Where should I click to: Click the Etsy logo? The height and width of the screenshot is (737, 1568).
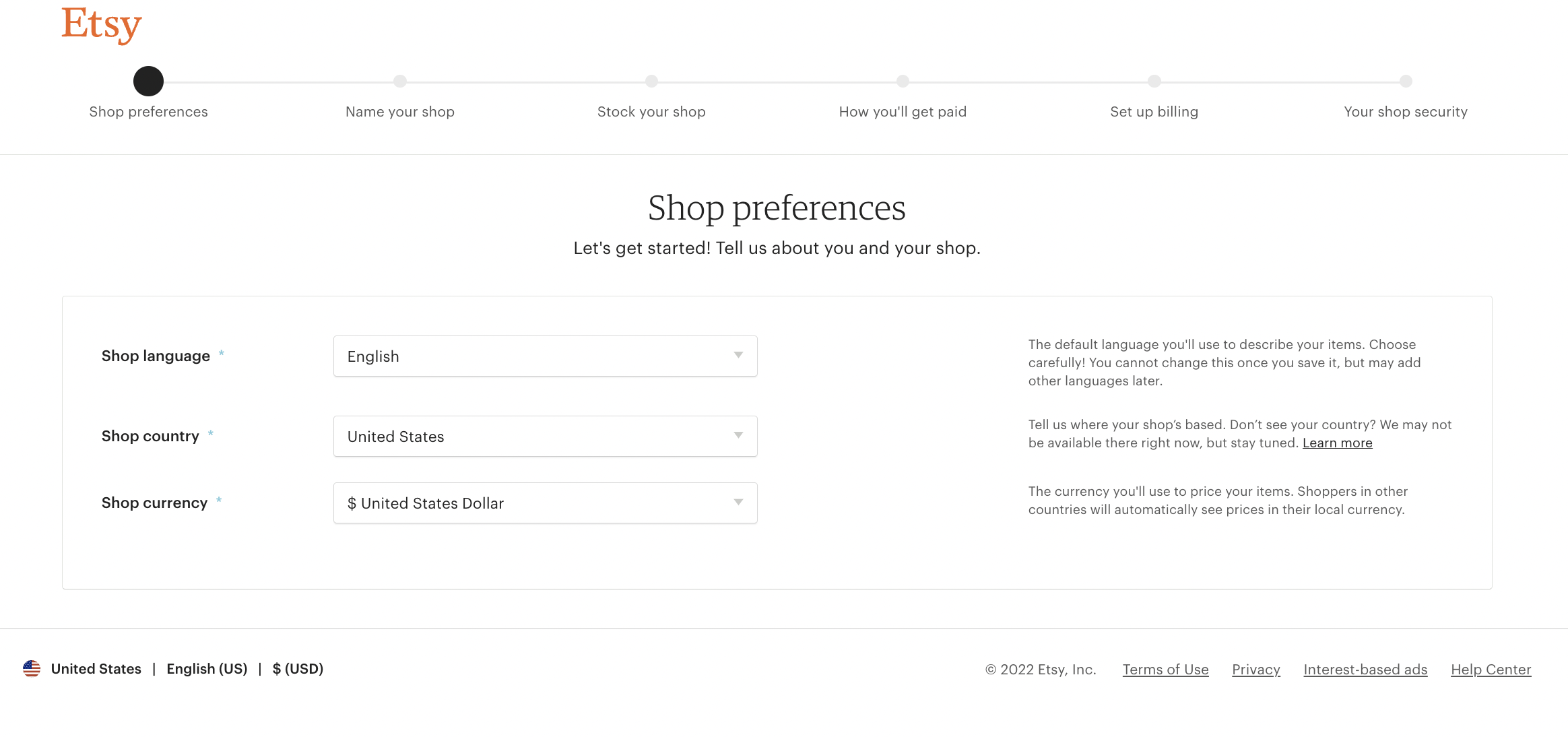tap(102, 25)
